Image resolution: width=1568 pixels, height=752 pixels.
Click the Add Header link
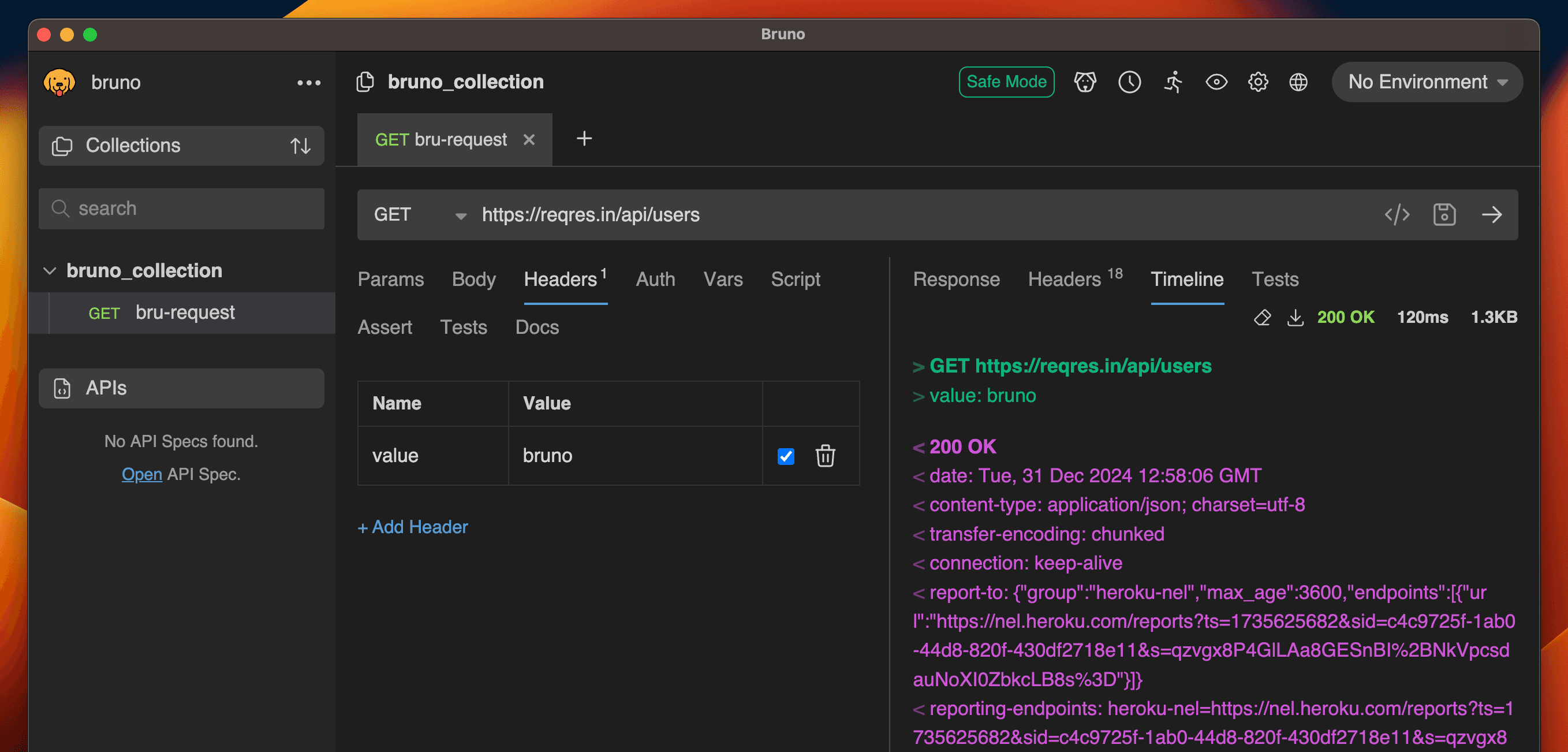point(413,527)
